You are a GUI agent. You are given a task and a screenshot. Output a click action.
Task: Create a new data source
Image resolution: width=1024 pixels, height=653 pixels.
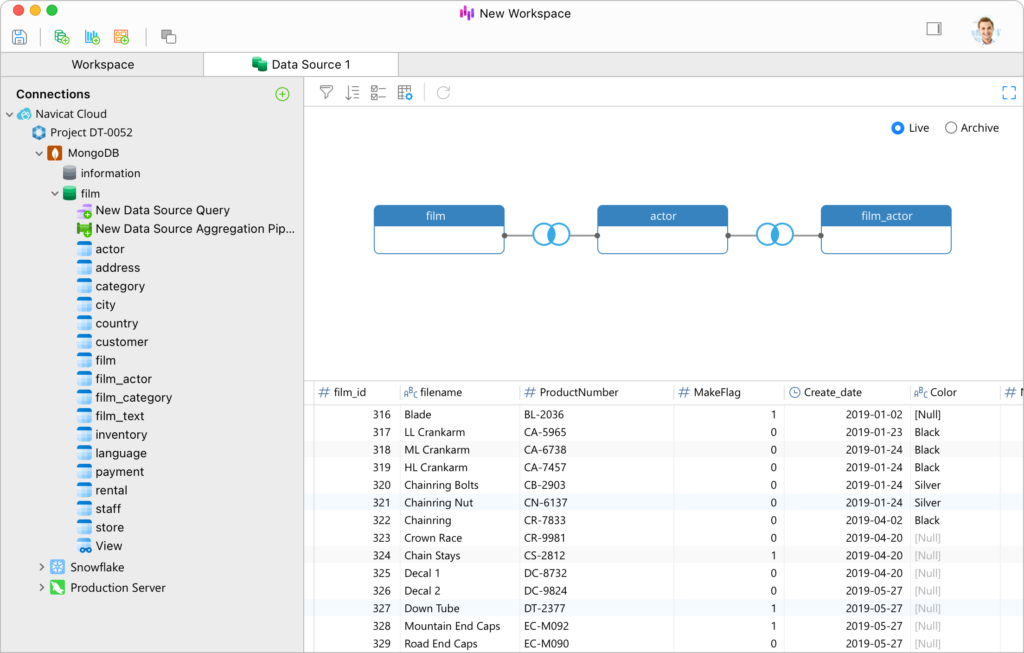[61, 37]
